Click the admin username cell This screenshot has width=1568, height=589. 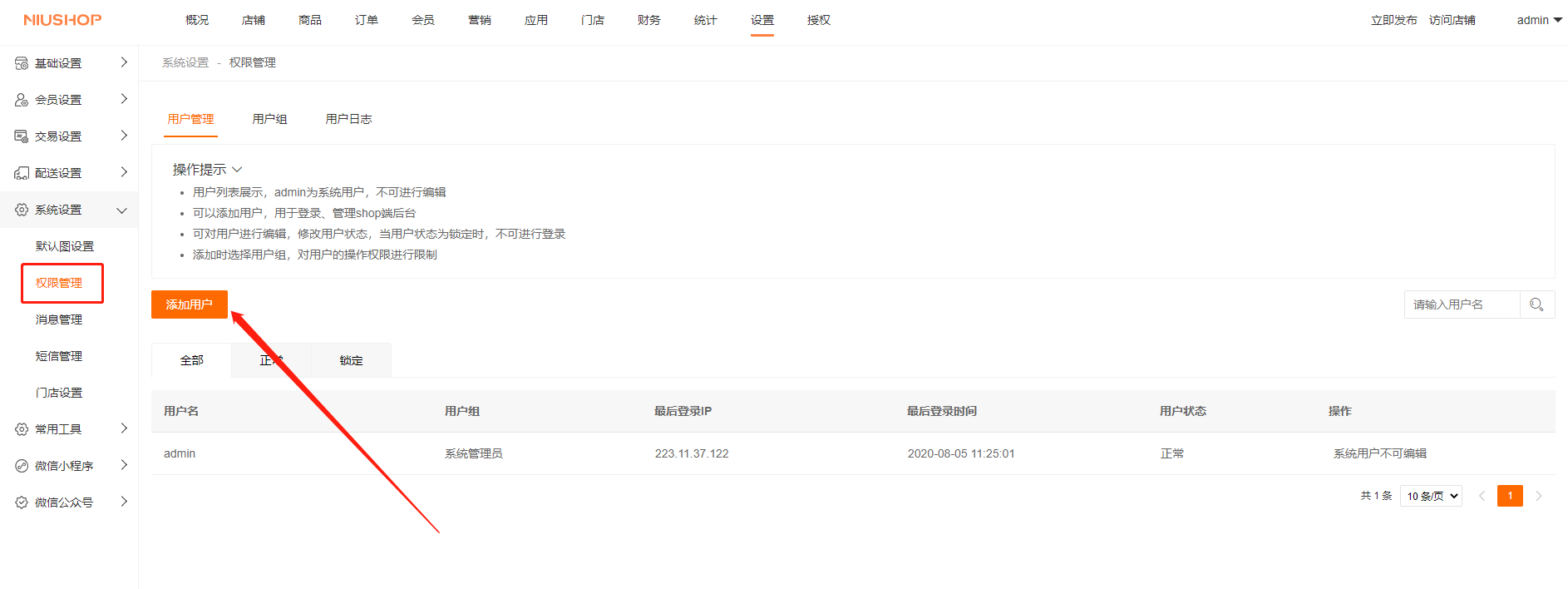coord(180,453)
